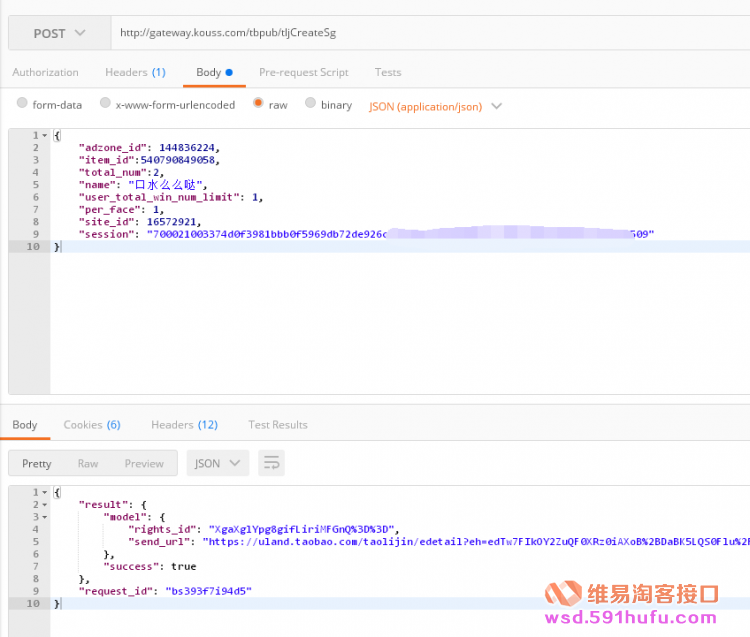Image resolution: width=750 pixels, height=637 pixels.
Task: Click the name value in request body
Action: point(165,185)
